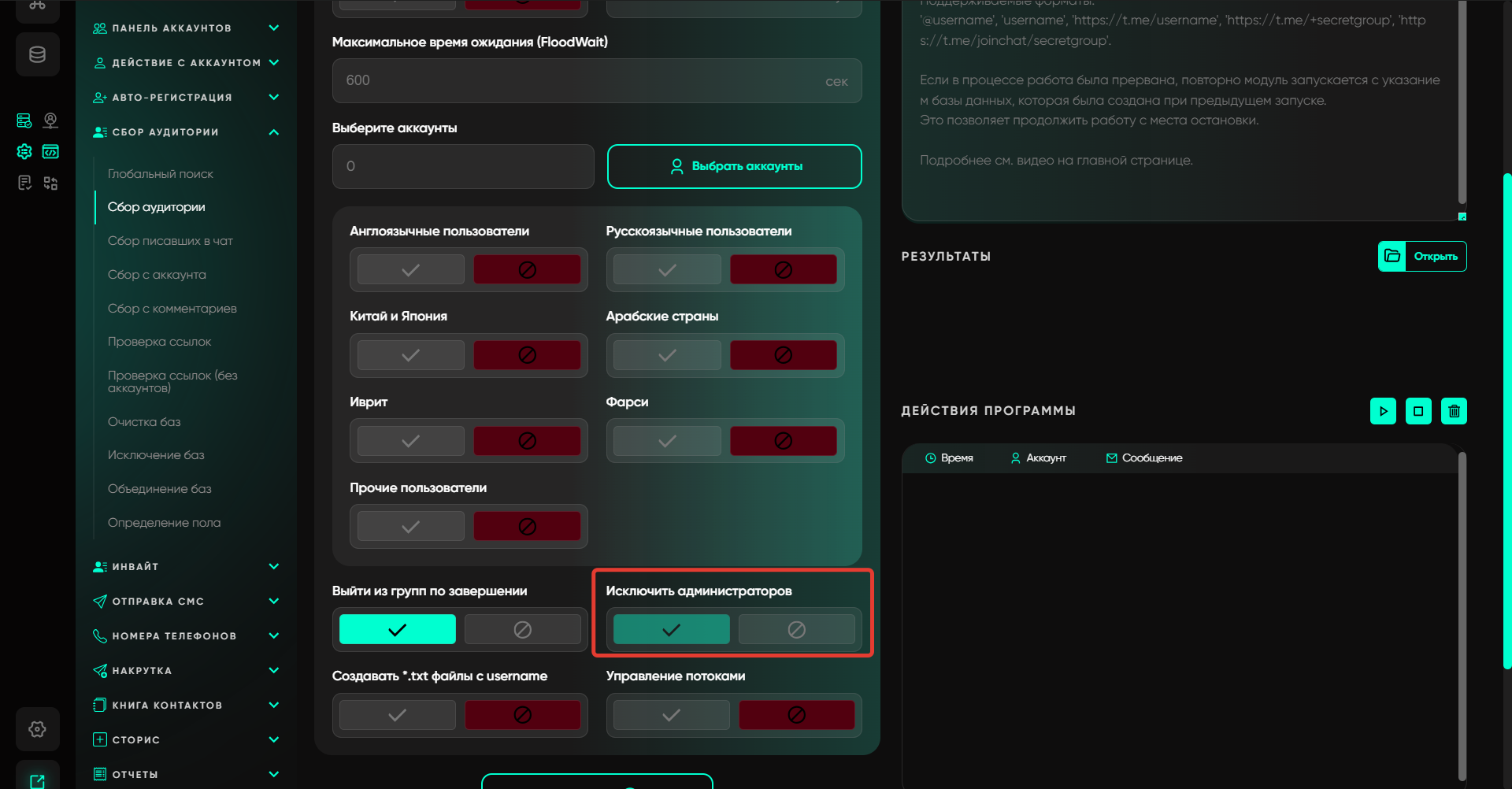Click the code window icon in left rail
This screenshot has width=1512, height=789.
click(x=50, y=151)
